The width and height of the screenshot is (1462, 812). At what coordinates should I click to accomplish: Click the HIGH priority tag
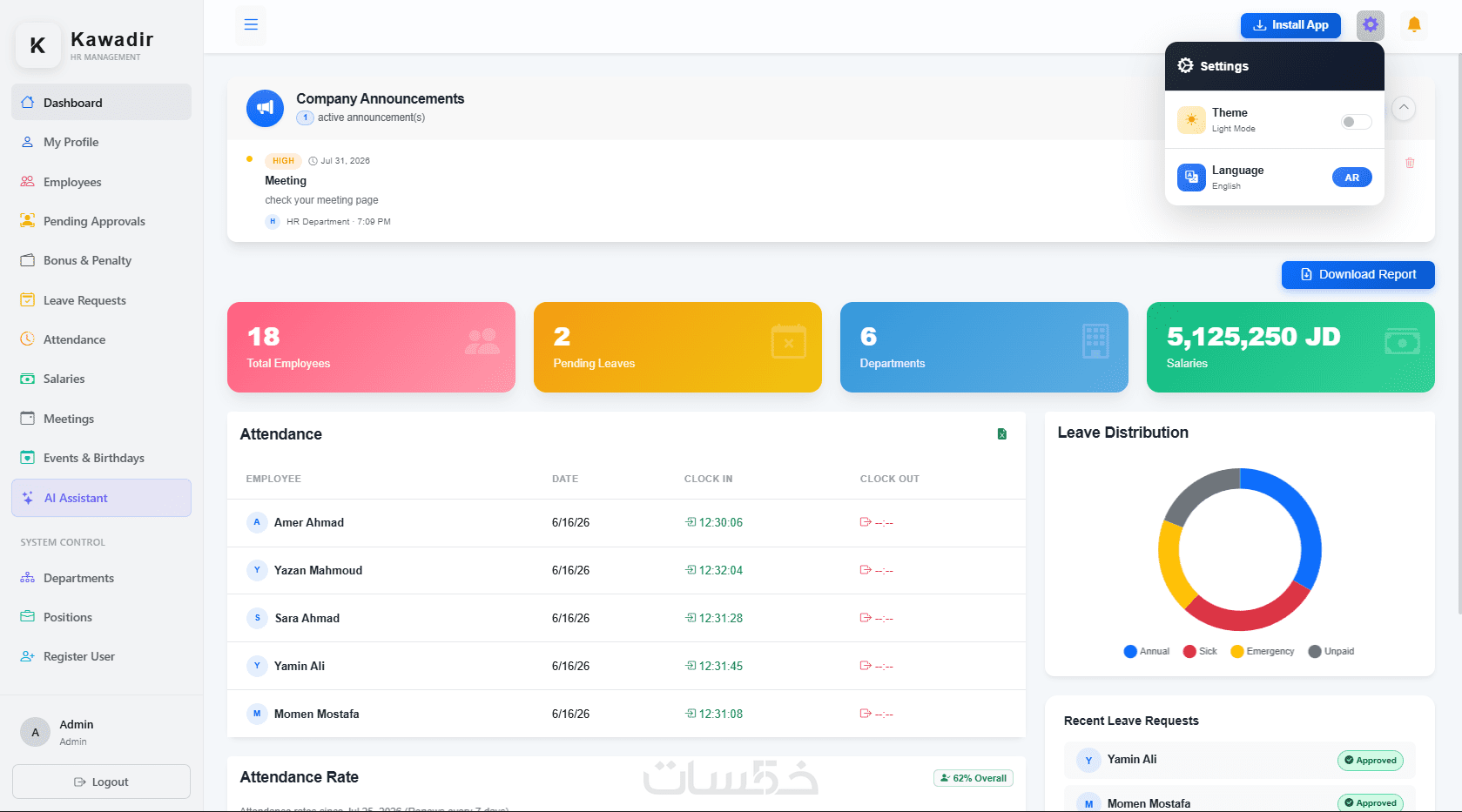point(283,160)
